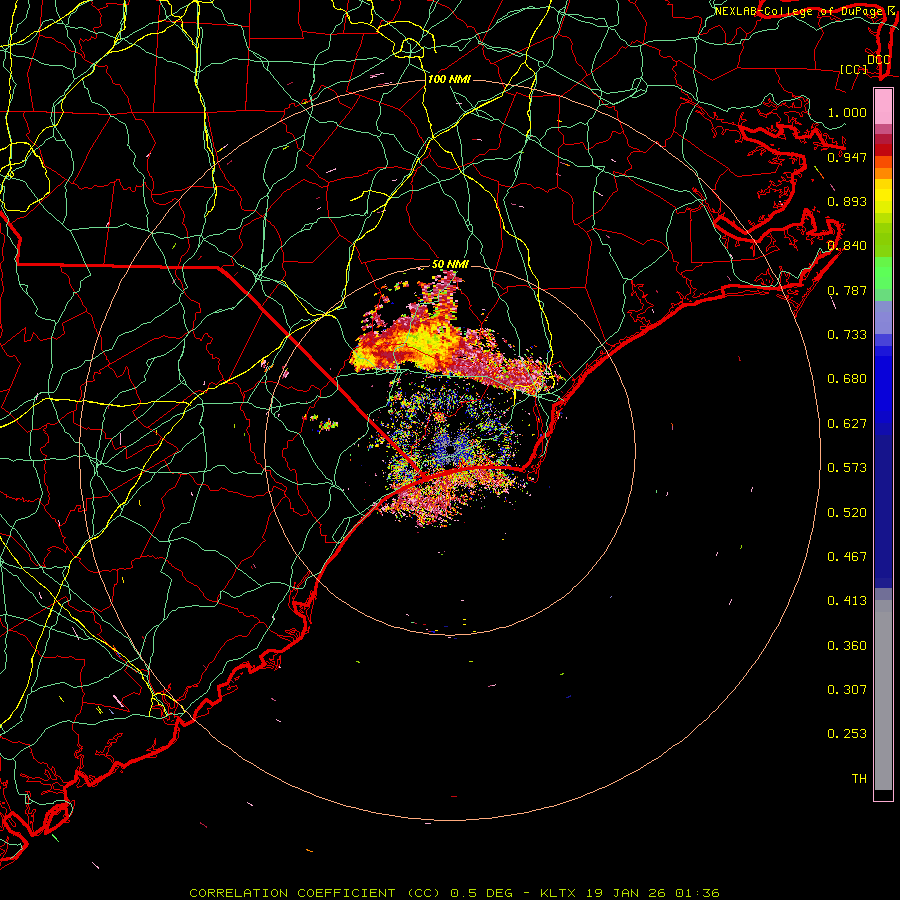The height and width of the screenshot is (900, 900).
Task: Click the 0.733 scale value
Action: (x=847, y=335)
